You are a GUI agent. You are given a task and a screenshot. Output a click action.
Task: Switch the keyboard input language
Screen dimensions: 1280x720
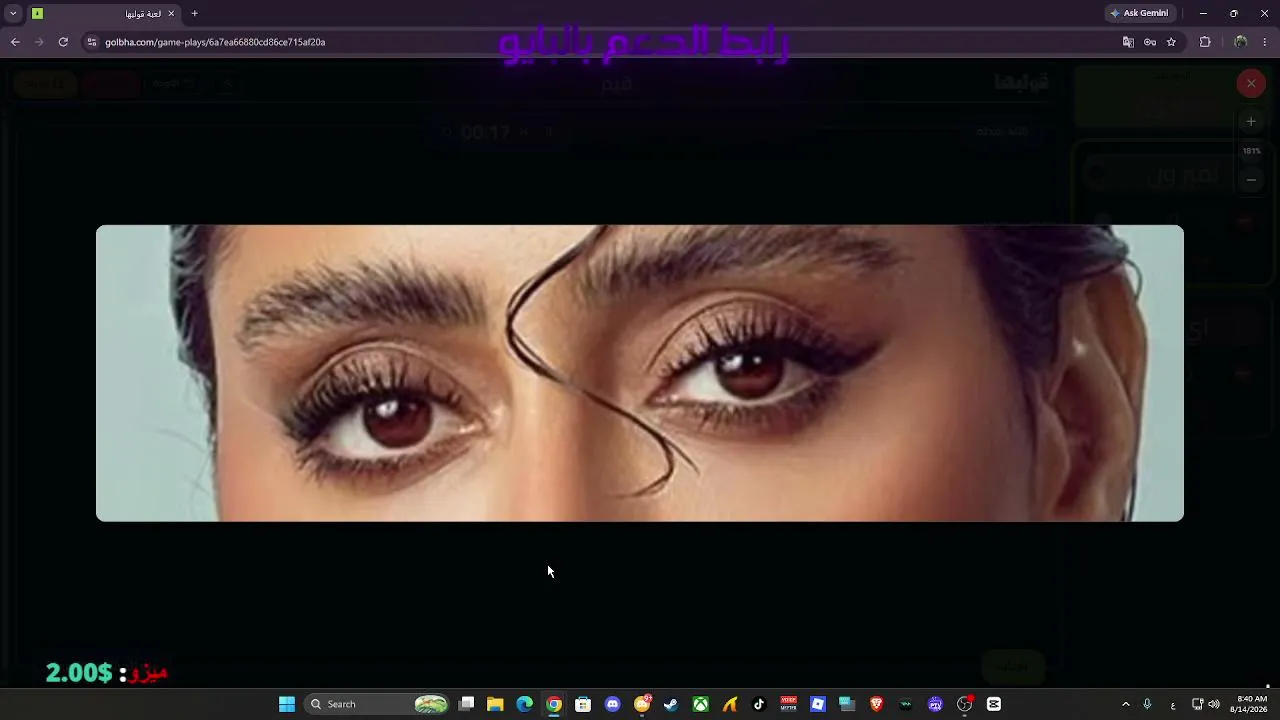click(1173, 704)
